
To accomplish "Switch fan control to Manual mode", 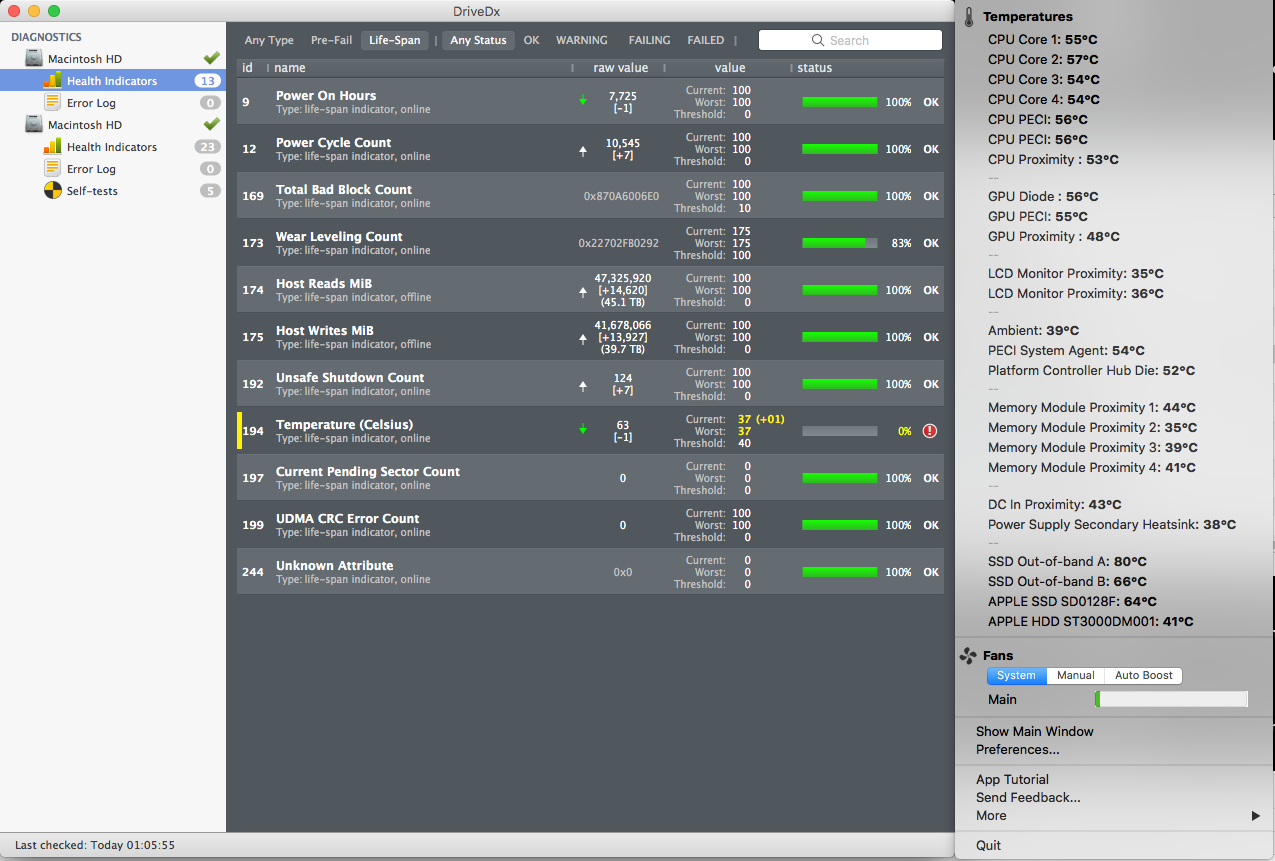I will (1076, 676).
